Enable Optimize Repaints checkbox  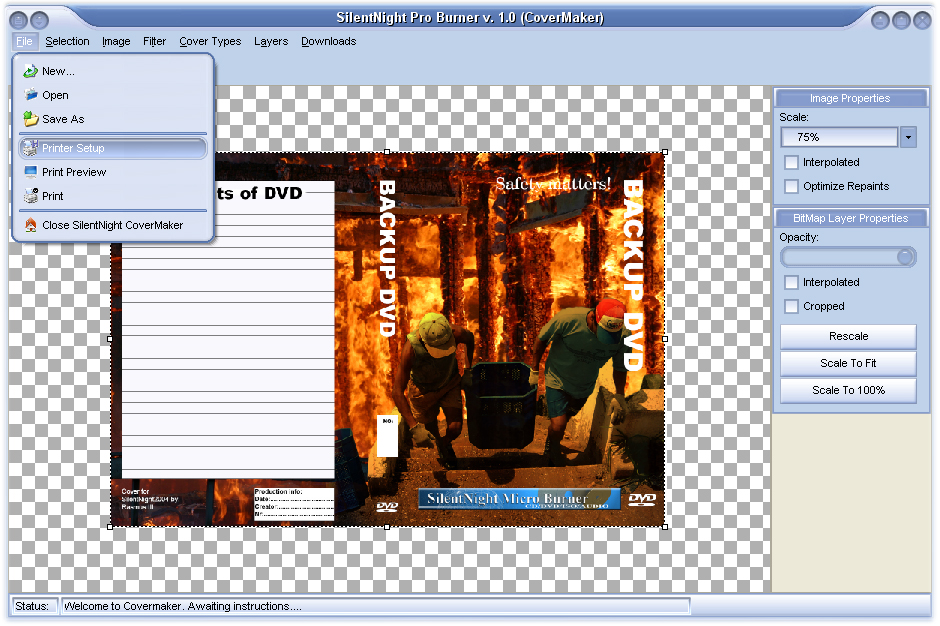[791, 186]
